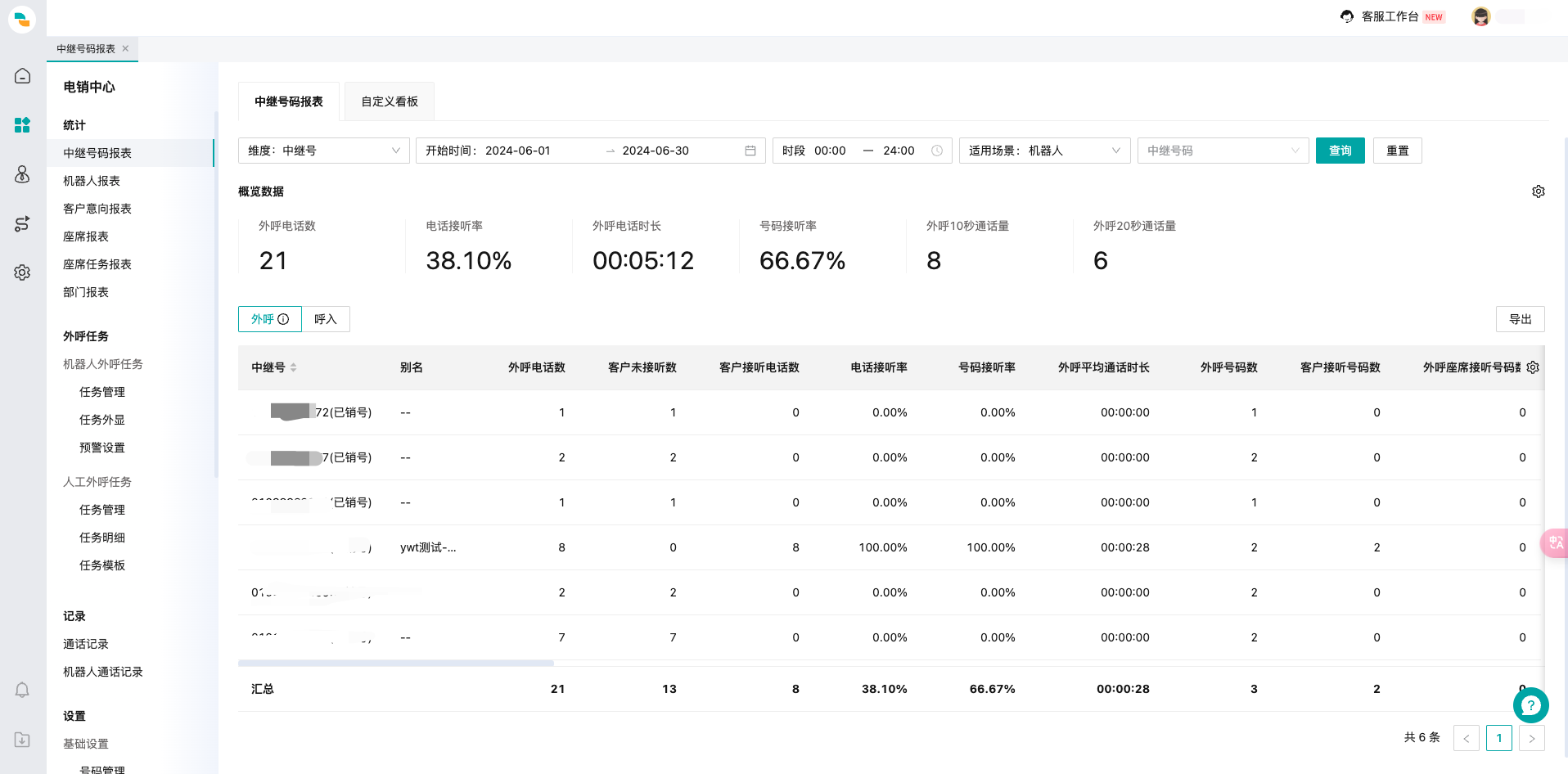This screenshot has height=774, width=1568.
Task: Open the notification bell icon
Action: (x=22, y=690)
